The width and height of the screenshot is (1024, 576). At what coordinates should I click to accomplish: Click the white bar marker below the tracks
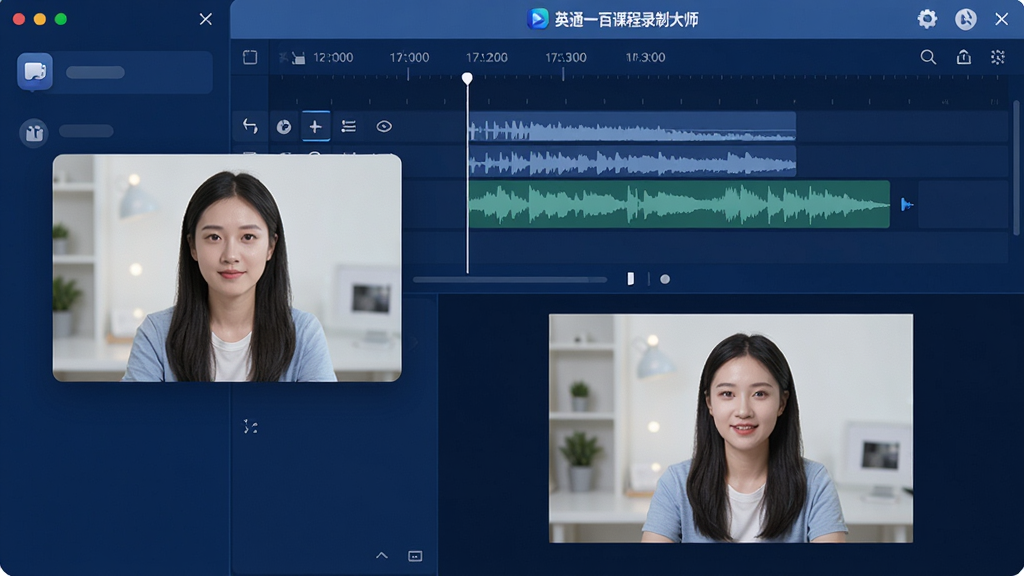point(630,279)
